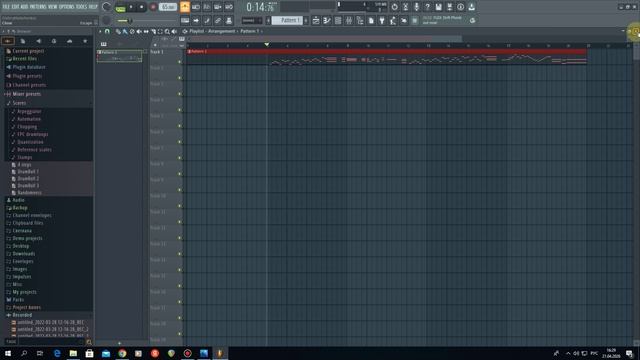Click the one-click audio recording microphone icon
640x360 pixels.
coord(416,7)
